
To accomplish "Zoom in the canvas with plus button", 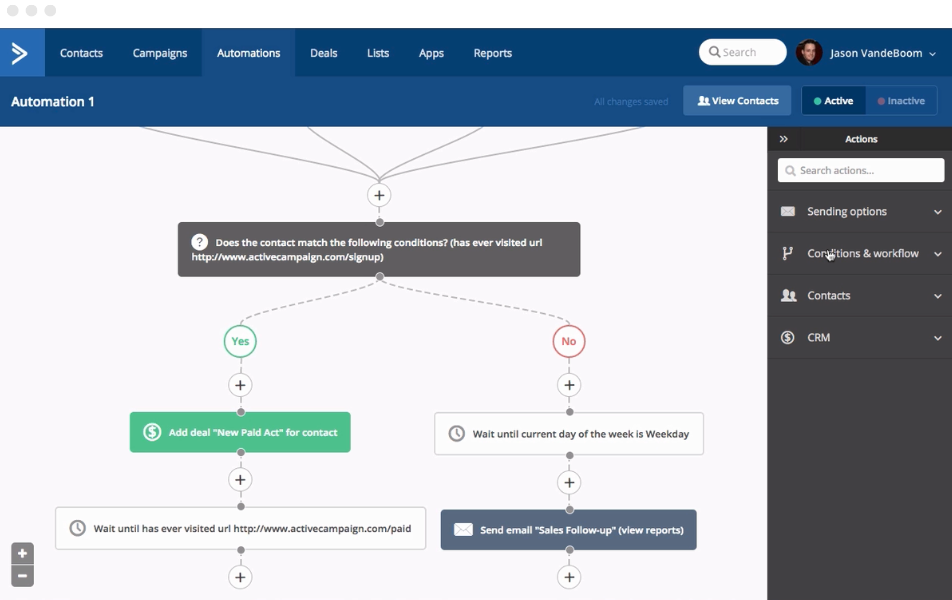I will [22, 553].
